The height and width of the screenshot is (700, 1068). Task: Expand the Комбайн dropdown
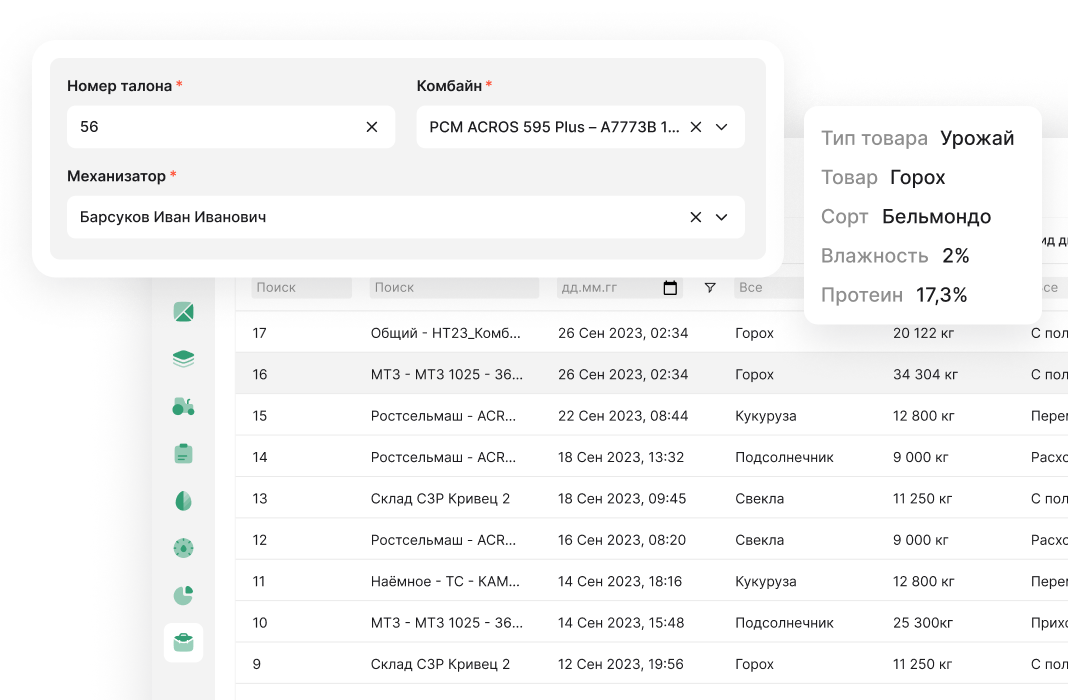click(722, 127)
